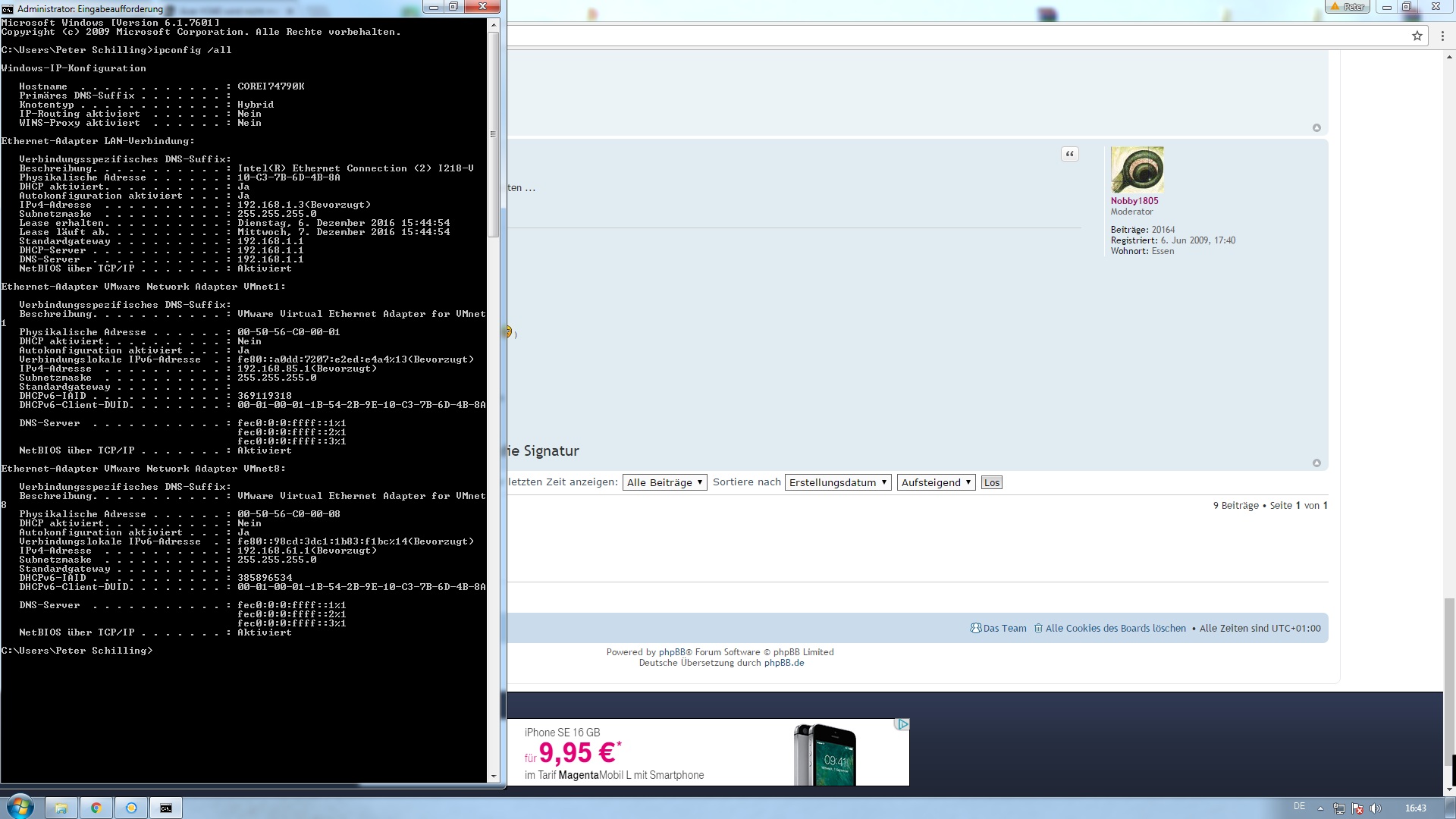Click the '192.168.1.3(Bevorzugt)' IPv4 address
Viewport: 1456px width, 819px height.
click(x=304, y=205)
